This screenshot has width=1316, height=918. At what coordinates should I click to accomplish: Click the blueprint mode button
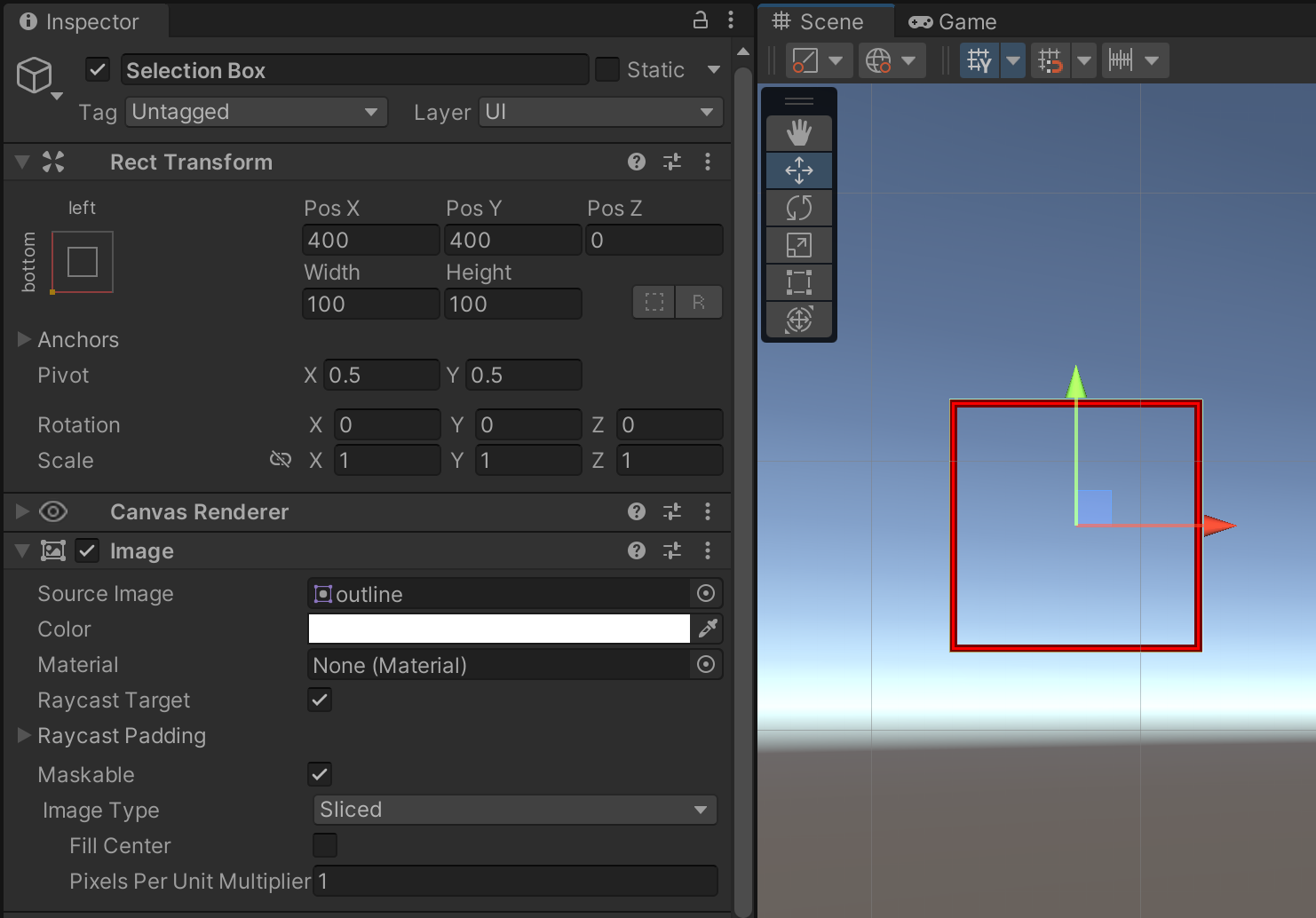(x=654, y=303)
